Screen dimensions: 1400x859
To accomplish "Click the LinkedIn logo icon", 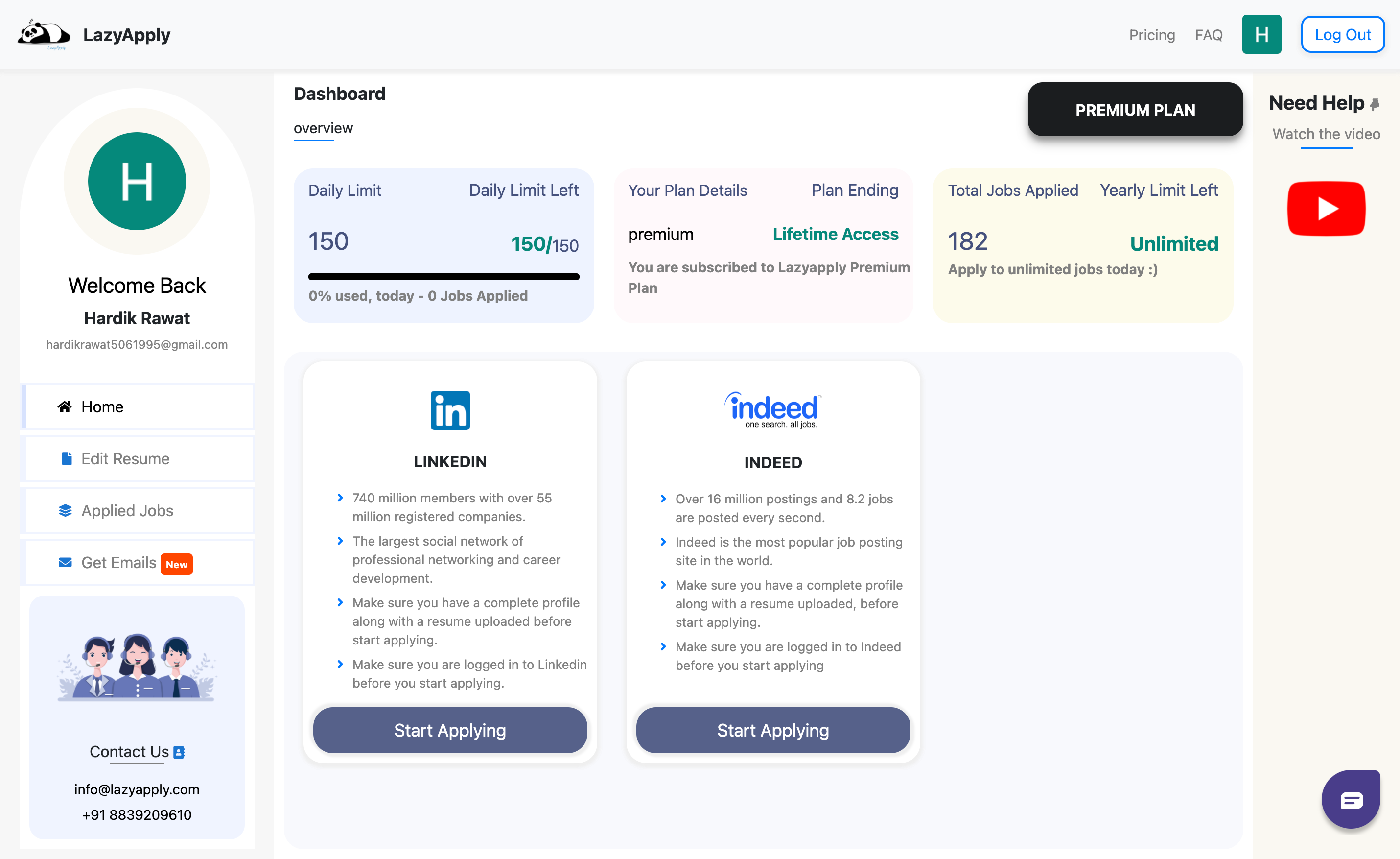I will [x=450, y=410].
